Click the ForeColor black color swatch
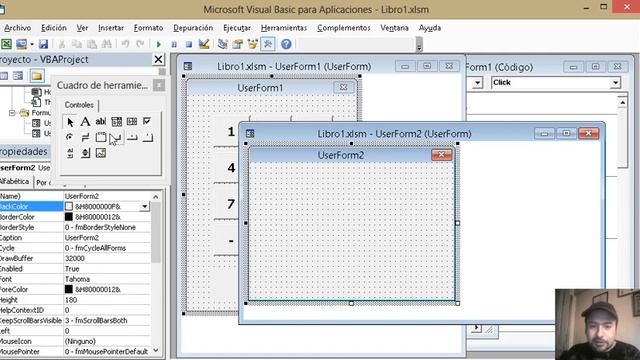 [x=69, y=289]
